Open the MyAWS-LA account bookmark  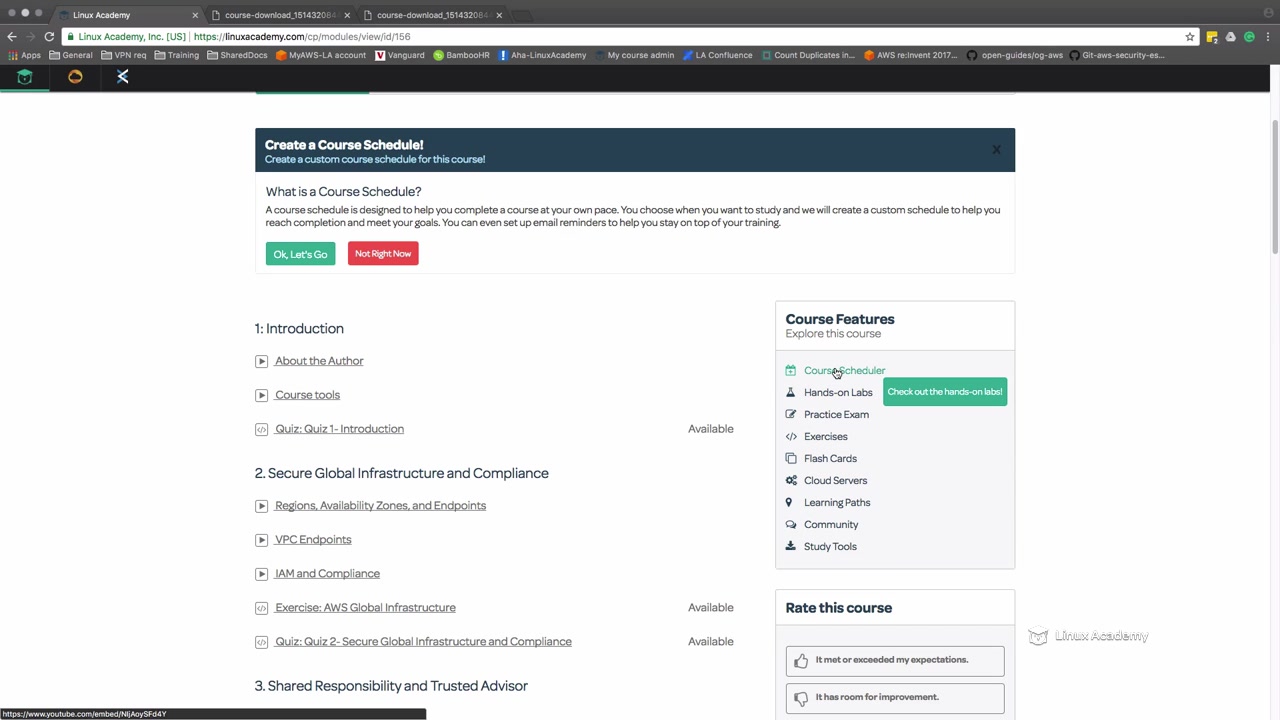[x=321, y=55]
